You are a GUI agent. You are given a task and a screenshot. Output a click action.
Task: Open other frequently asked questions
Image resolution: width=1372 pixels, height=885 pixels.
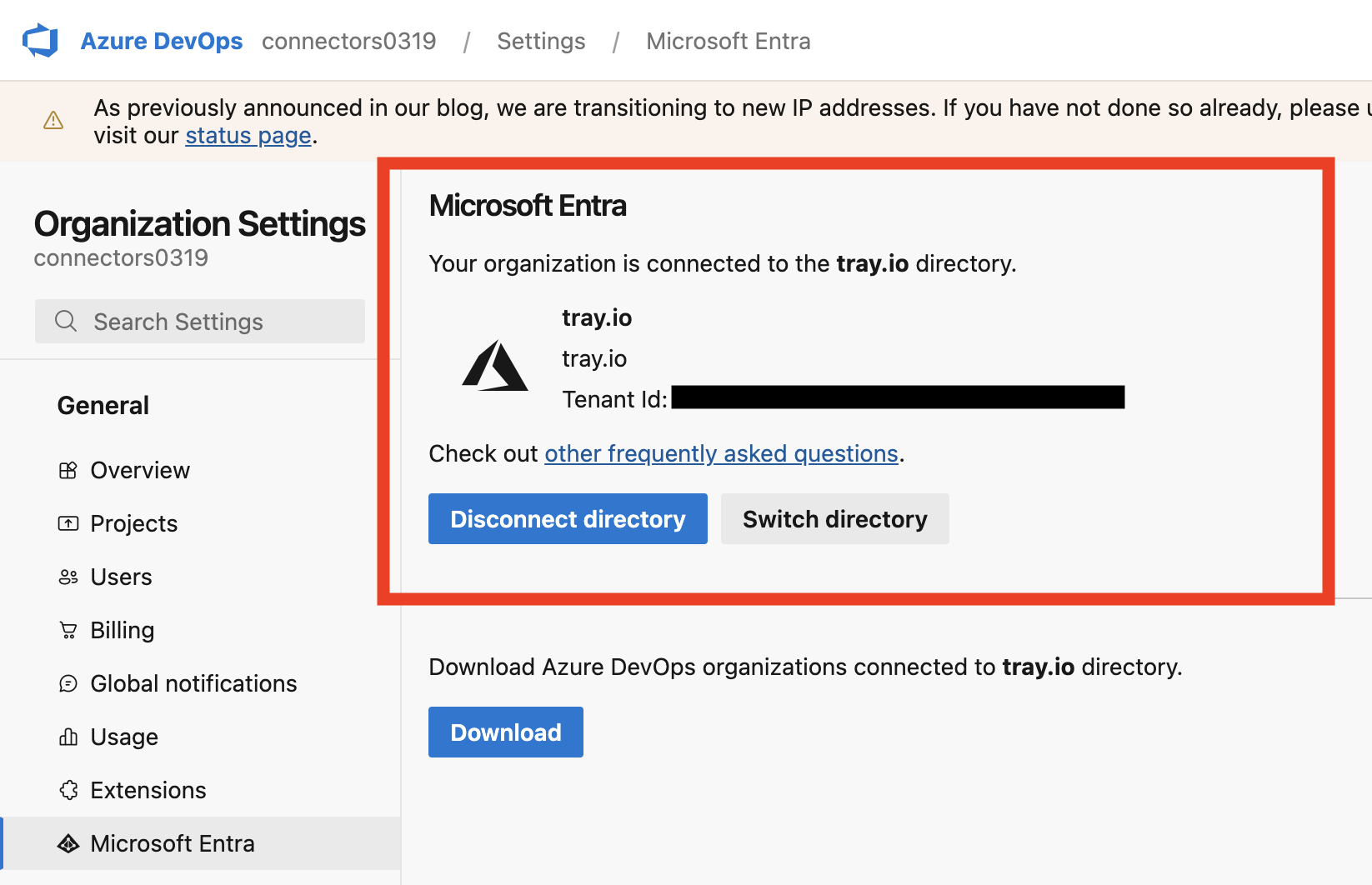point(722,453)
